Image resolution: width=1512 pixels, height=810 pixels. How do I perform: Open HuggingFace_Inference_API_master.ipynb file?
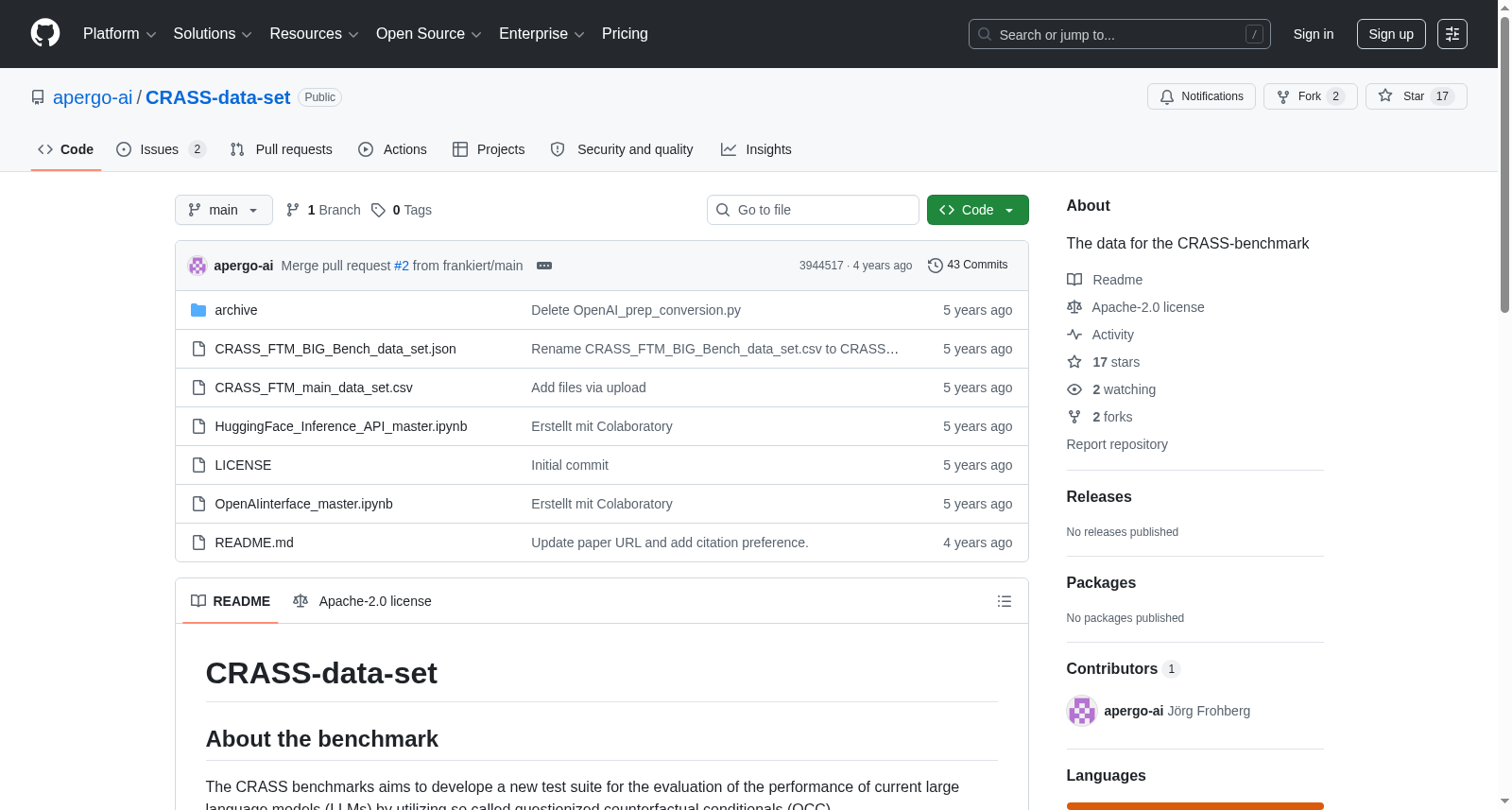pos(341,426)
